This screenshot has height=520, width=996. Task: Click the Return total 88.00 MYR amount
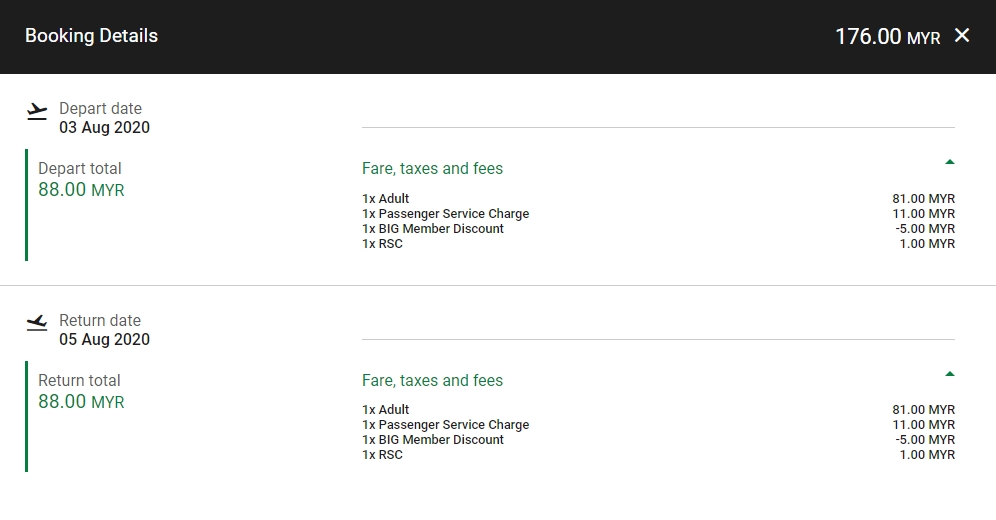[x=81, y=402]
